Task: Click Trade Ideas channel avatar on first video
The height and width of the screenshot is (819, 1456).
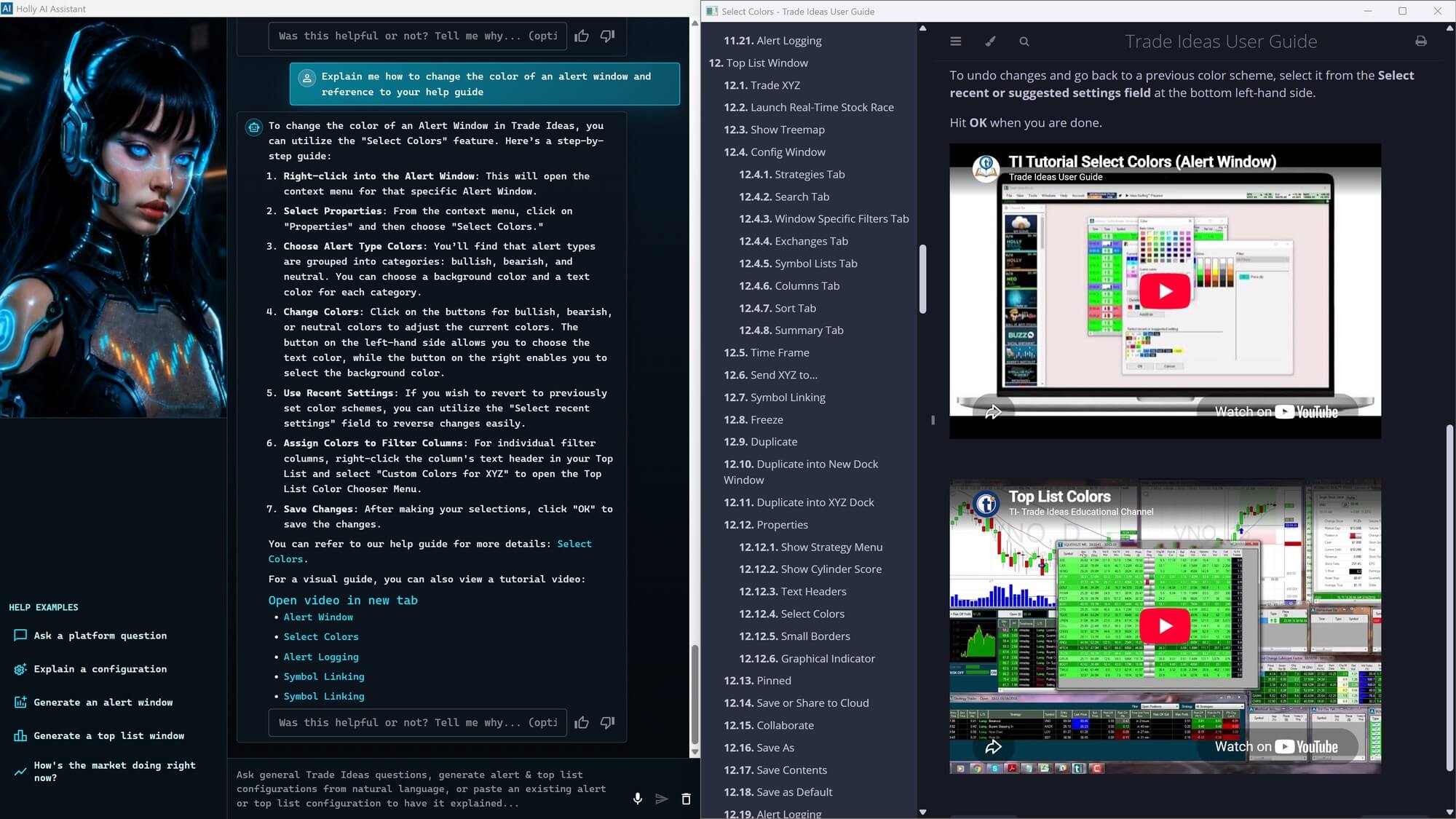Action: click(x=986, y=169)
